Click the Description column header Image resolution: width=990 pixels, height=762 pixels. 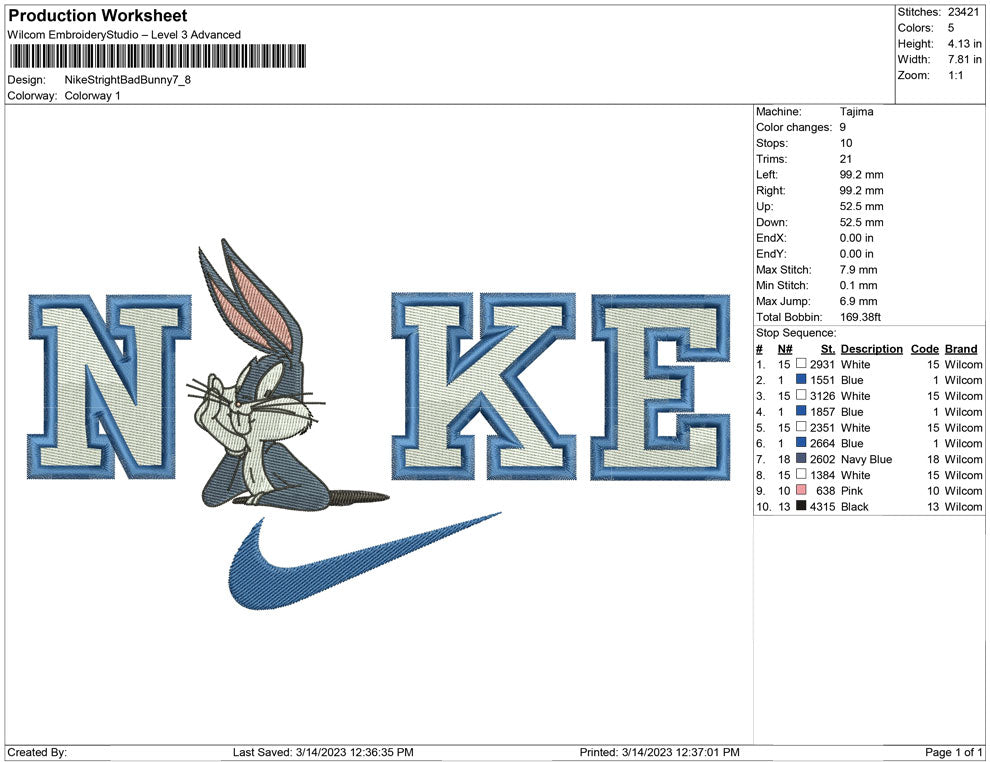coord(871,348)
